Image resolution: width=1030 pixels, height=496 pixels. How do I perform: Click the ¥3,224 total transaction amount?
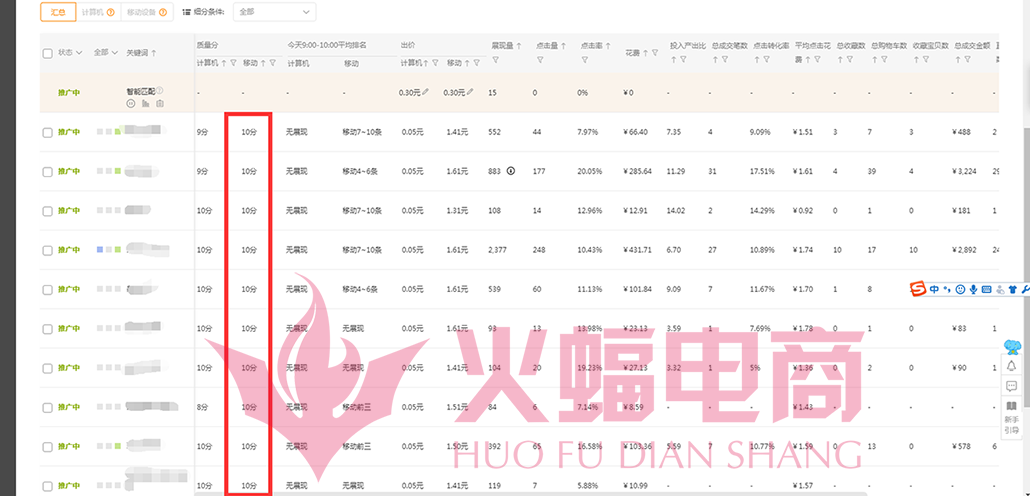pyautogui.click(x=964, y=171)
